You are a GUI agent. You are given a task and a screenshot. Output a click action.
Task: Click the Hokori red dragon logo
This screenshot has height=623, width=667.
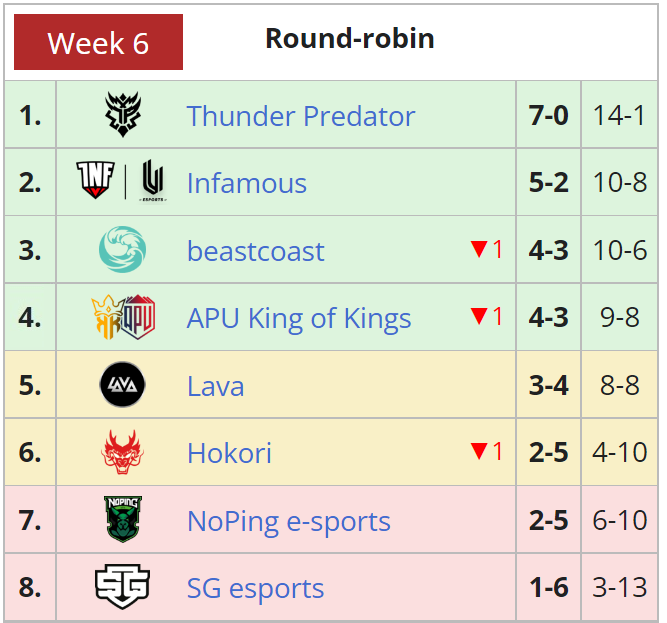coord(123,452)
